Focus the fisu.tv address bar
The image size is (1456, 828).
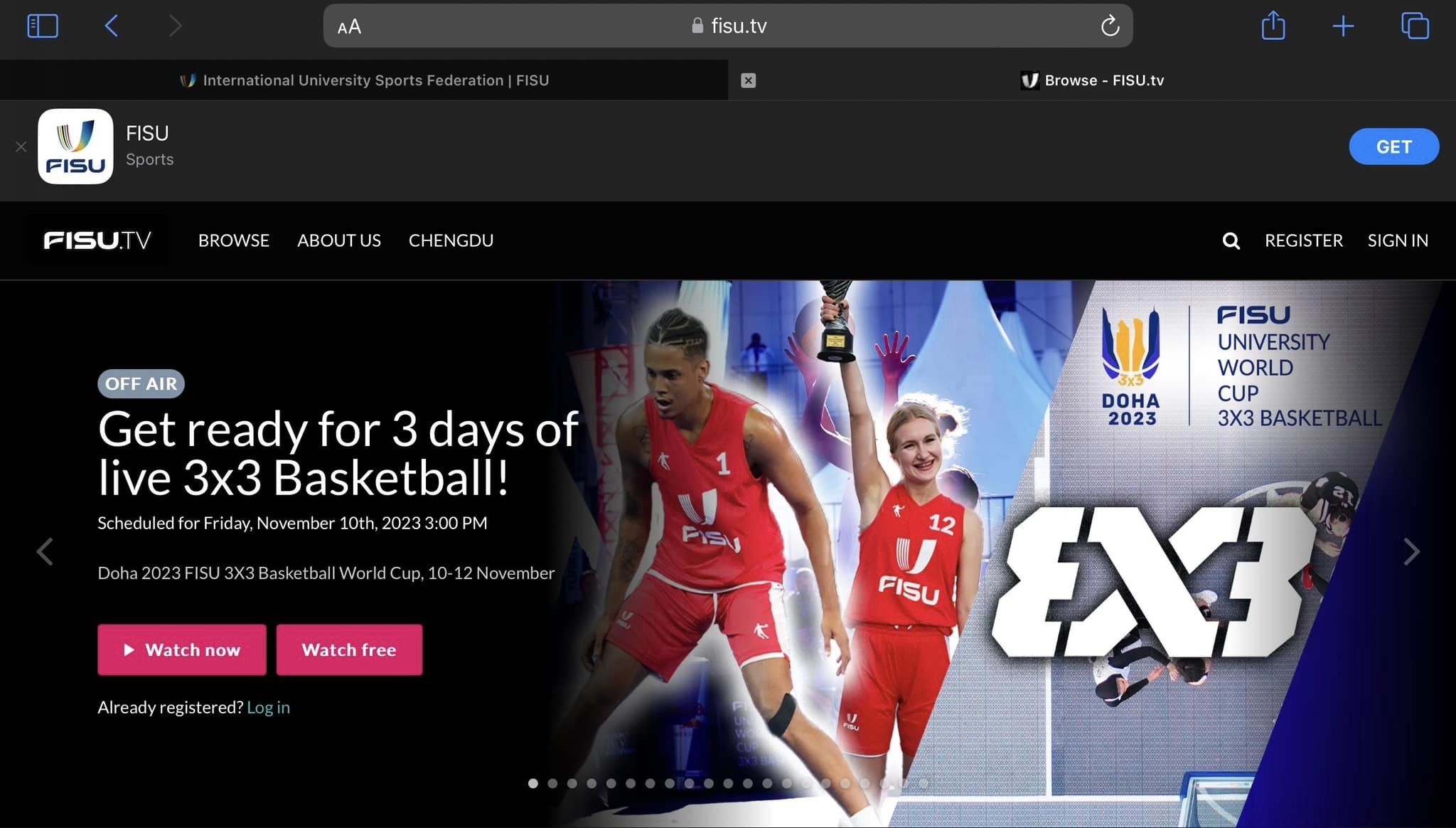pos(728,26)
